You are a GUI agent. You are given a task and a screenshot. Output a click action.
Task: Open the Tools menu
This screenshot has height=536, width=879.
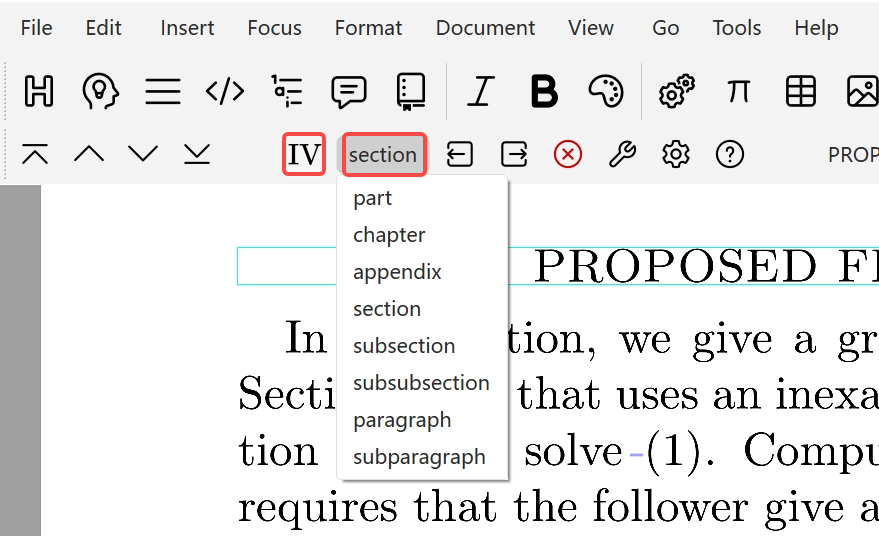tap(737, 28)
